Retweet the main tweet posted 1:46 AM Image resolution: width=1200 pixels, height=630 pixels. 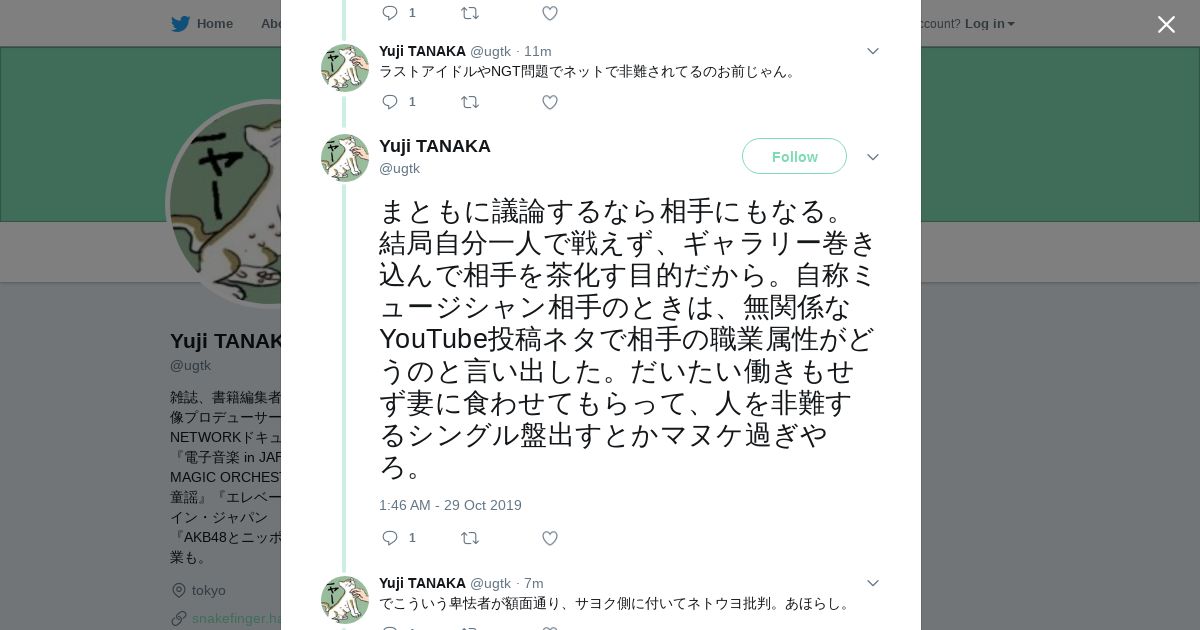point(469,538)
